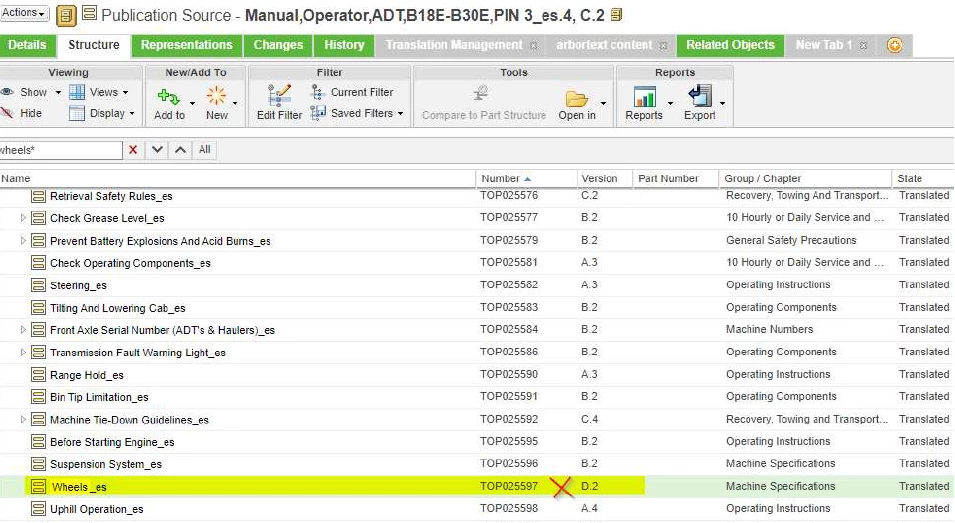Click the Bin Tip Limitation_es document icon
This screenshot has height=523, width=955.
tap(38, 397)
